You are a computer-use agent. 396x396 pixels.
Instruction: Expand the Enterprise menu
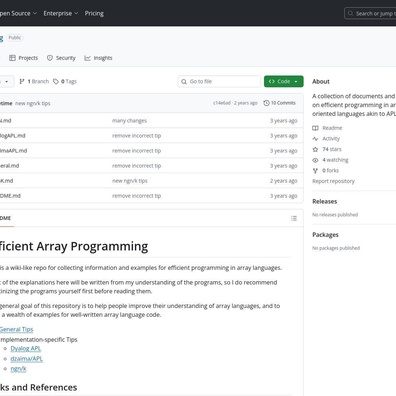(61, 13)
